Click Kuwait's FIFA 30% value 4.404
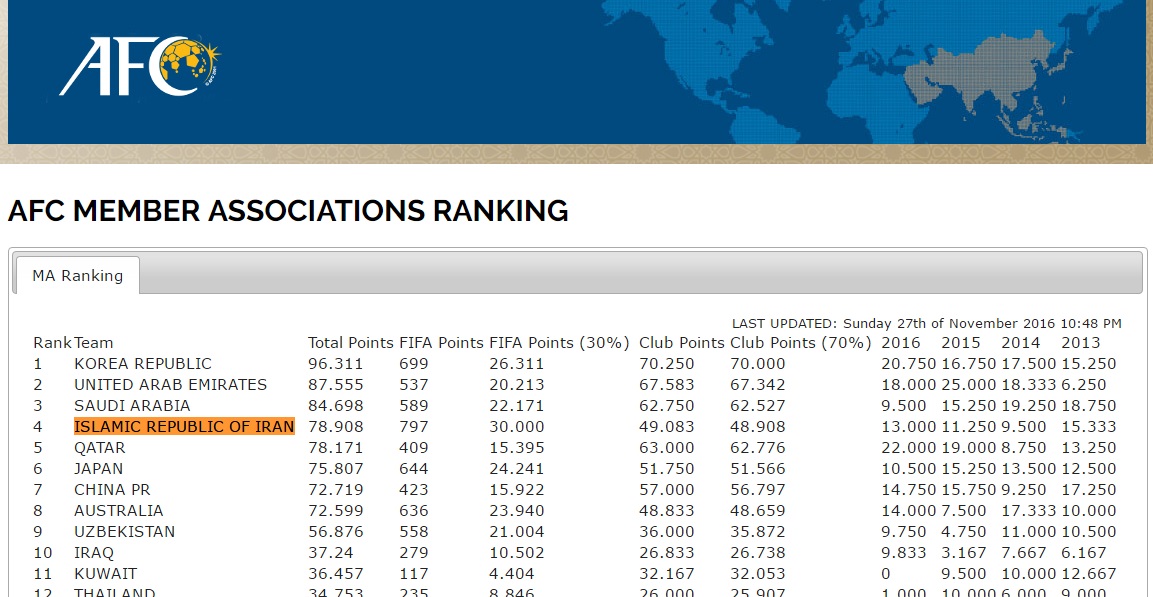The width and height of the screenshot is (1153, 597). coord(512,573)
